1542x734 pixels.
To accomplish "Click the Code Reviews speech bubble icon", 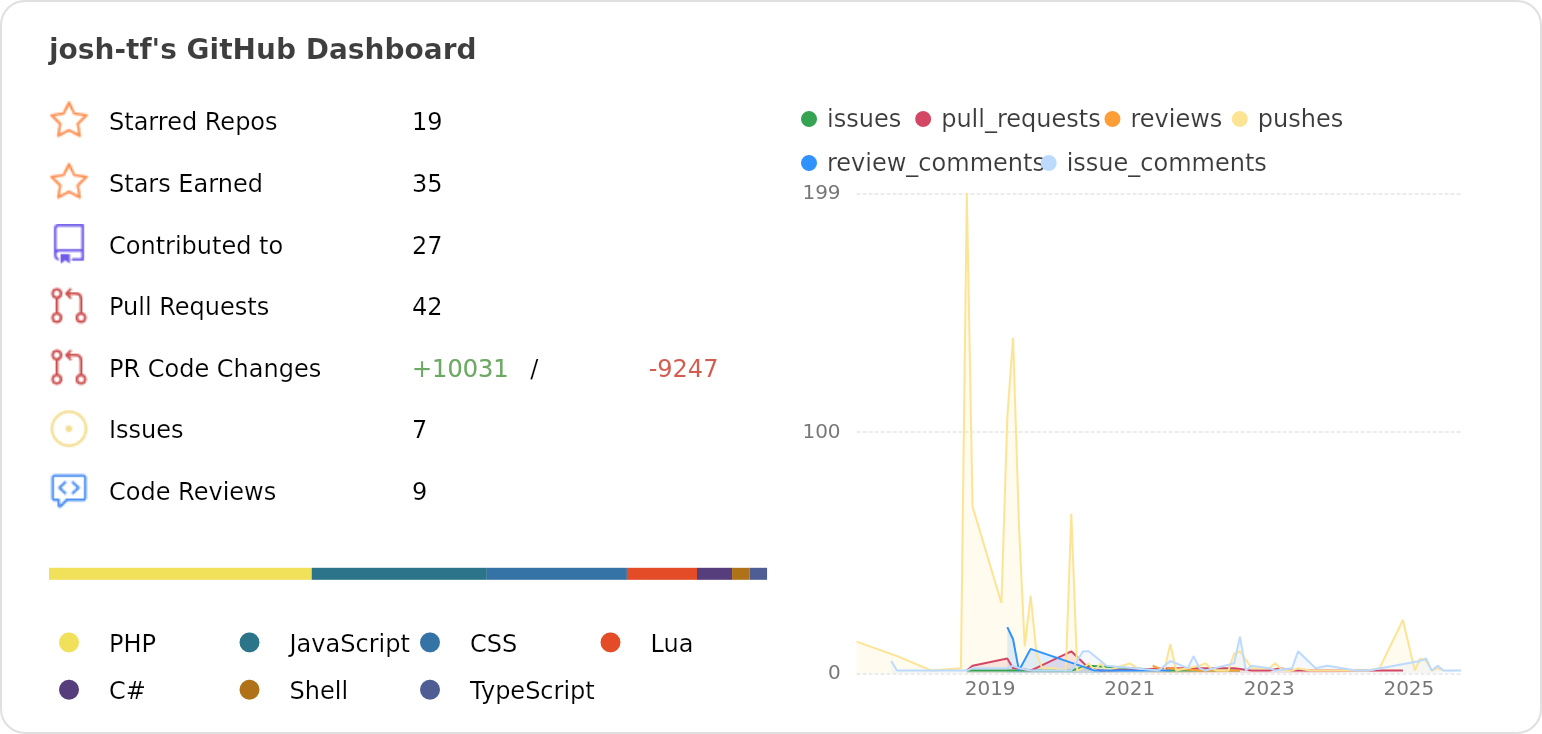I will 68,490.
